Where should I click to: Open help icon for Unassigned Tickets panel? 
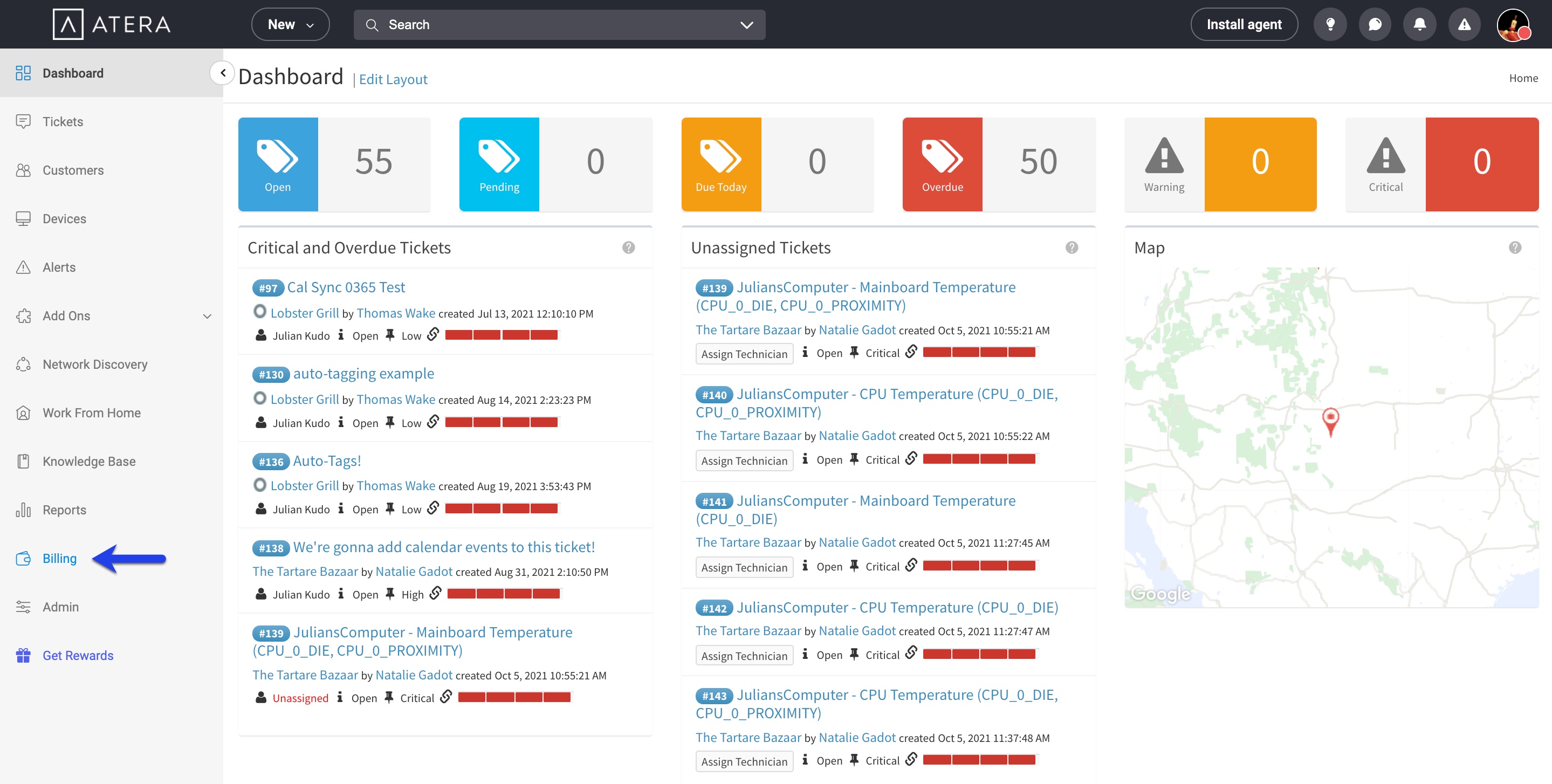coord(1072,247)
